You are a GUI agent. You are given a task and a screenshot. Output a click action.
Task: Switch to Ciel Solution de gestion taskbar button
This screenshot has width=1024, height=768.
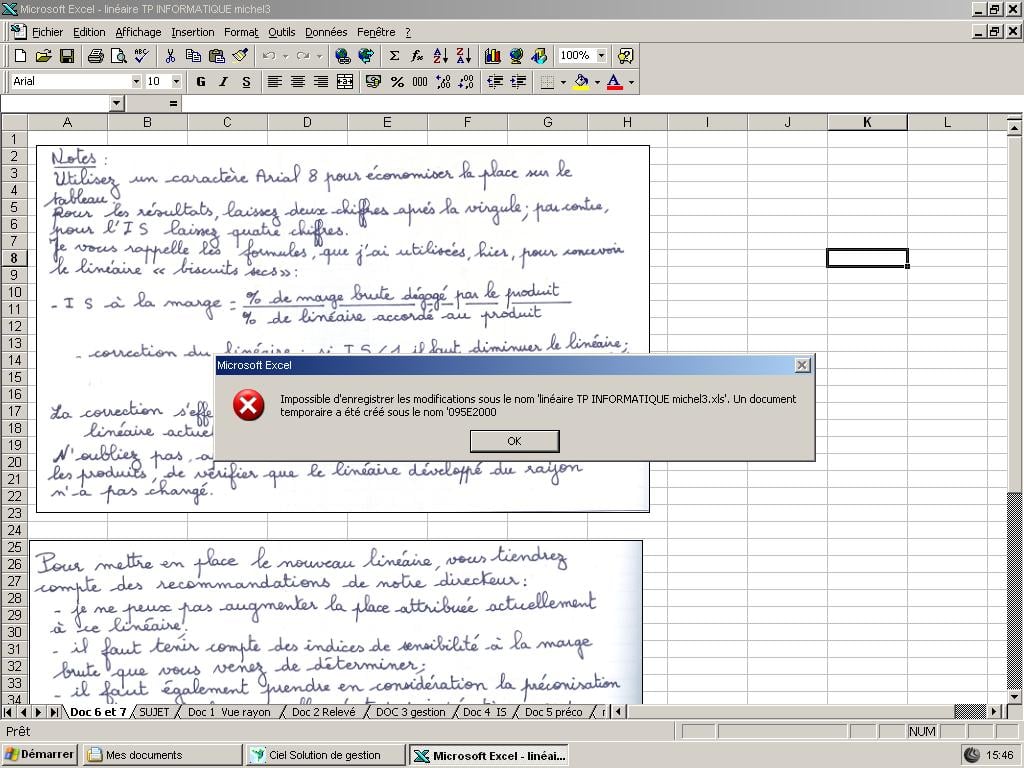click(325, 755)
